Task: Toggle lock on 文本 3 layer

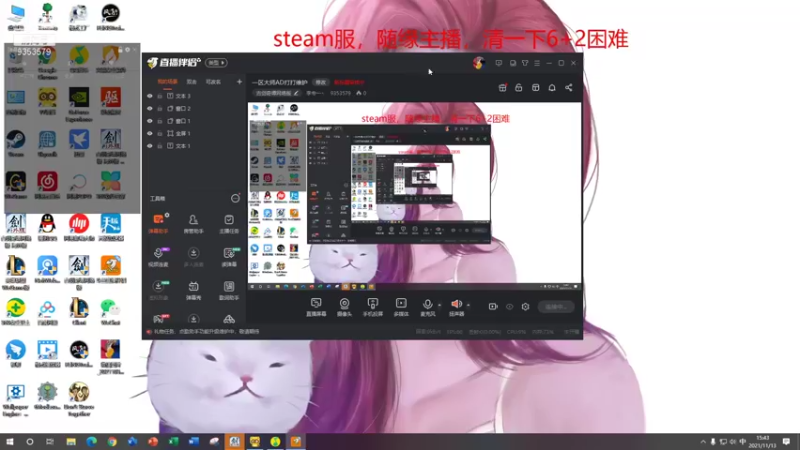Action: (x=160, y=96)
